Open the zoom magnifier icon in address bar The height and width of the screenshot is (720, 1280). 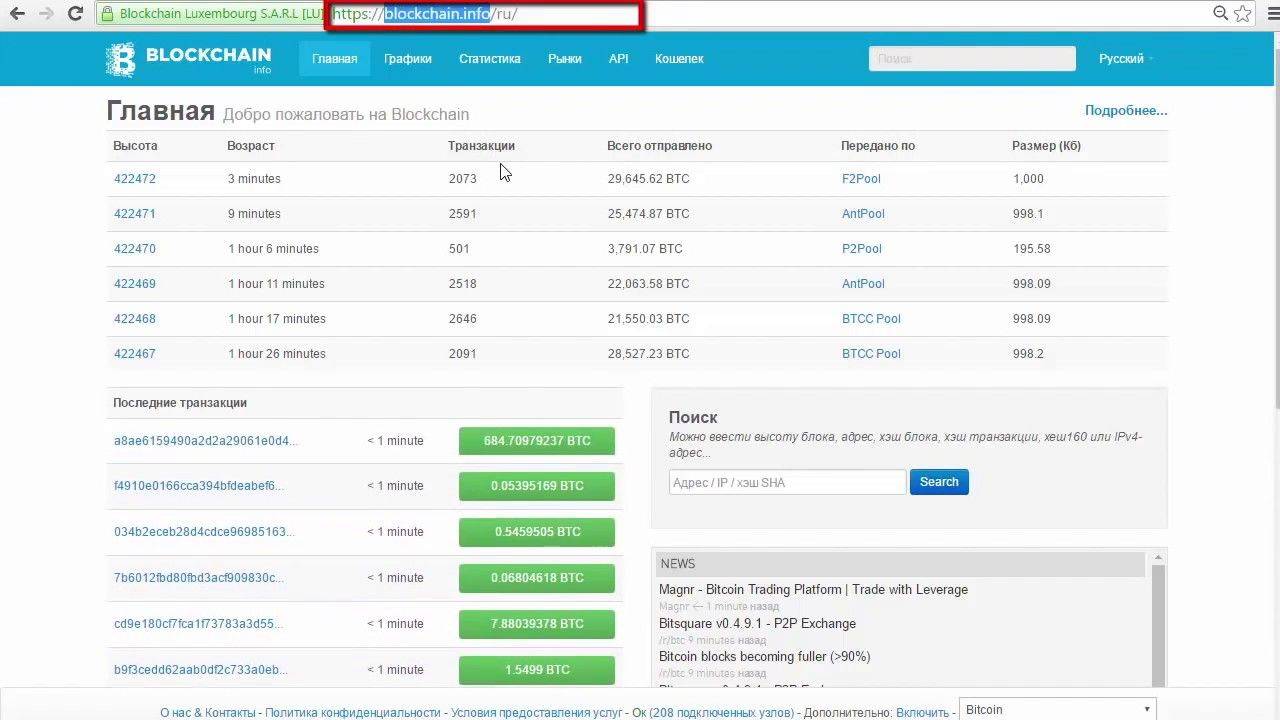tap(1221, 14)
